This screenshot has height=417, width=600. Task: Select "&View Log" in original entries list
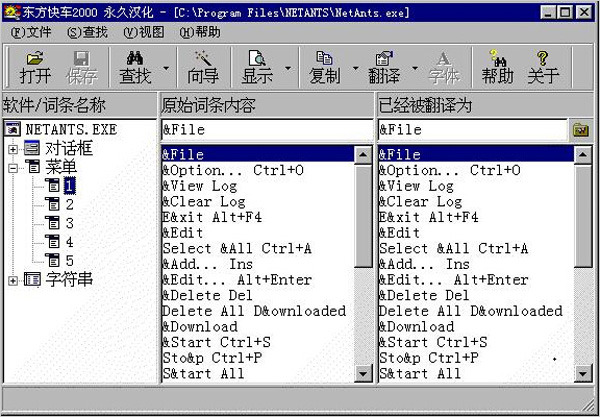click(x=200, y=186)
